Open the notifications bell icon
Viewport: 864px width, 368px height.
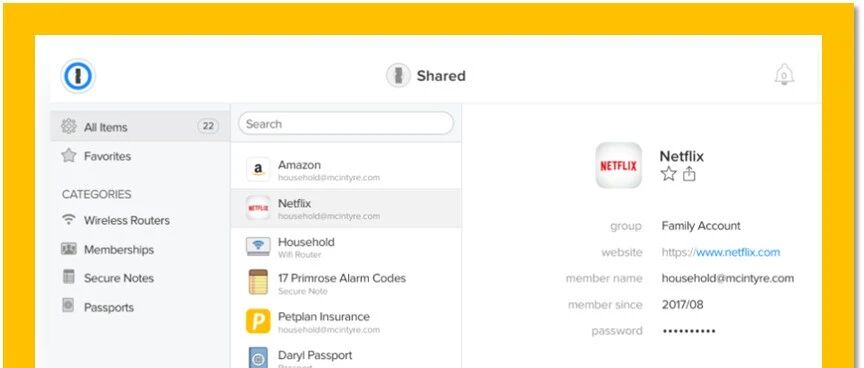(x=784, y=75)
